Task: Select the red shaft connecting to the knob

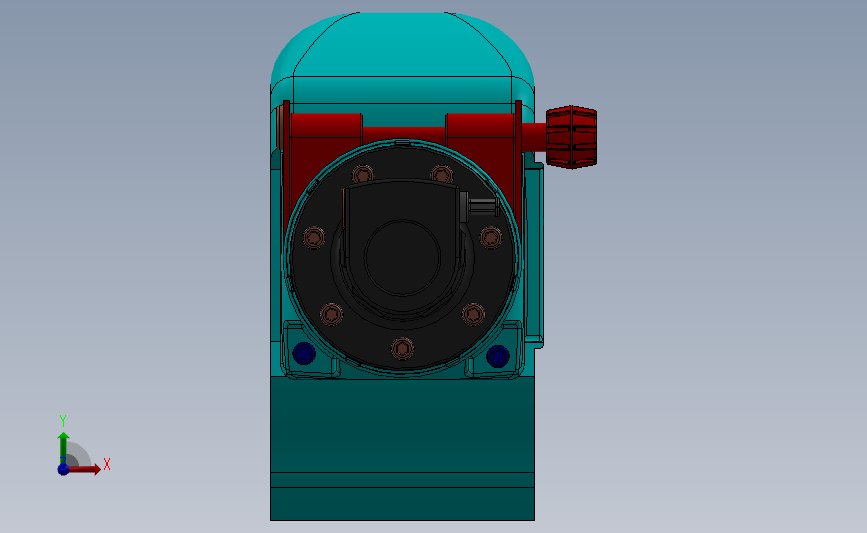Action: coord(534,137)
